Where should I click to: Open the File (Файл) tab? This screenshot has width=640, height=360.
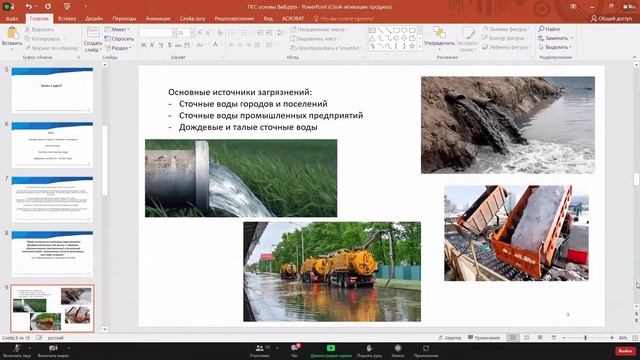pyautogui.click(x=12, y=18)
